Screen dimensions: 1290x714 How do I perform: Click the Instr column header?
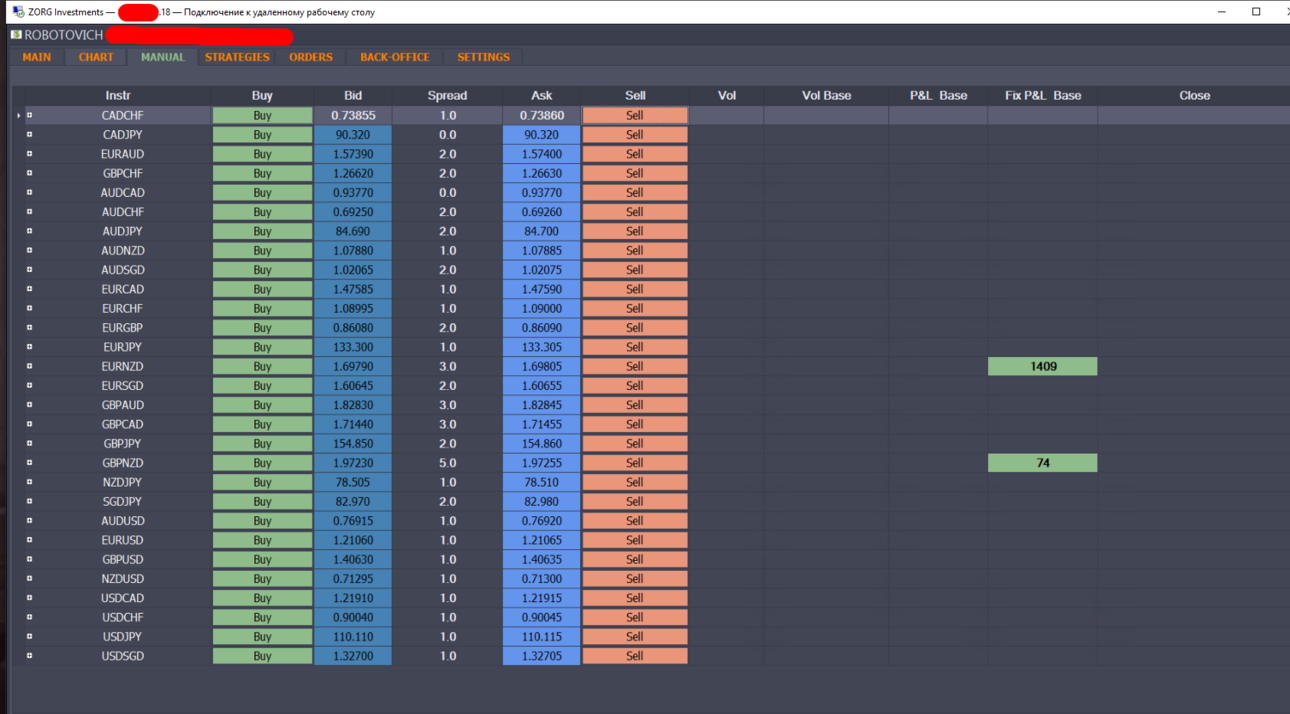tap(118, 95)
